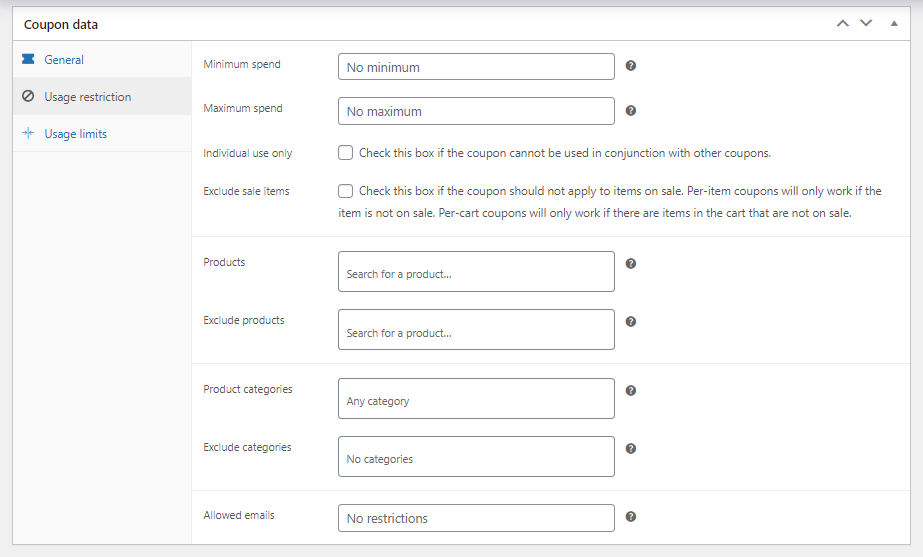Click the ticket icon next to General
The image size is (923, 557).
[x=28, y=59]
